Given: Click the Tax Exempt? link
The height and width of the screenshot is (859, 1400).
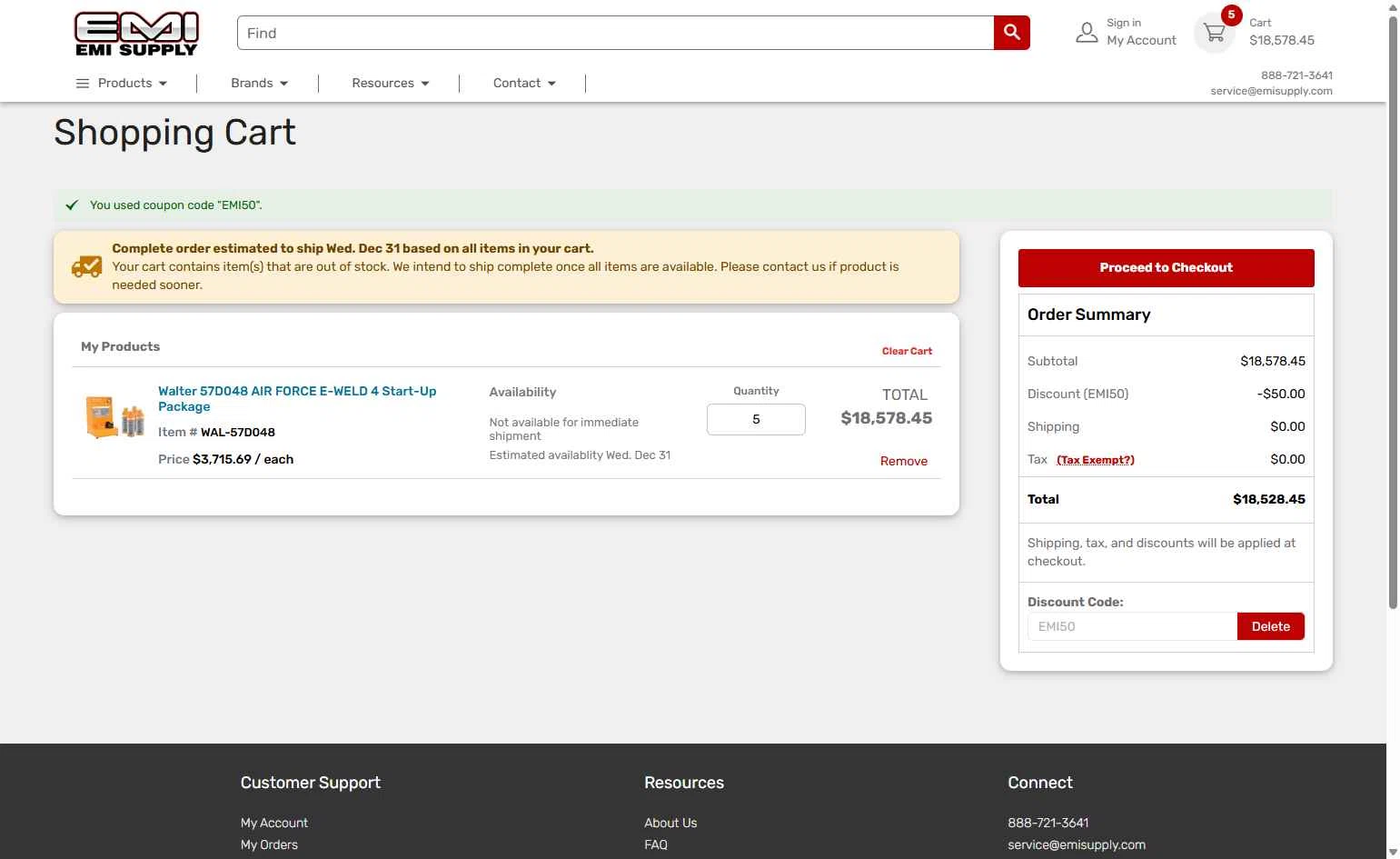Looking at the screenshot, I should 1096,460.
